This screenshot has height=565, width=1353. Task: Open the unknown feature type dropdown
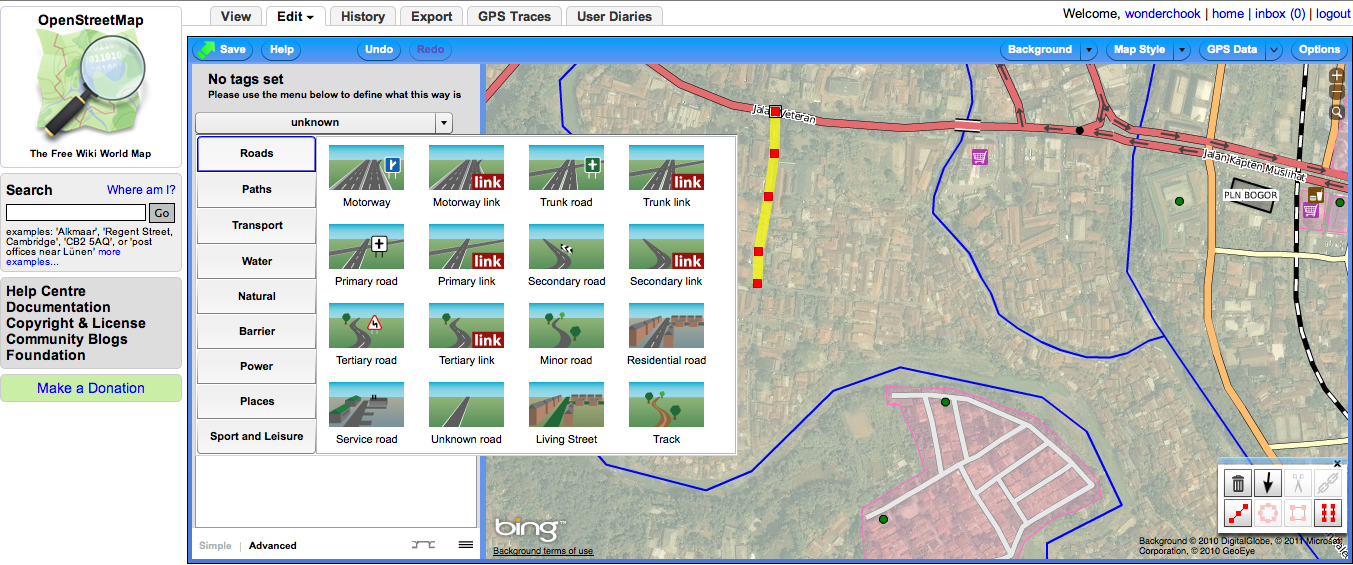[x=444, y=123]
